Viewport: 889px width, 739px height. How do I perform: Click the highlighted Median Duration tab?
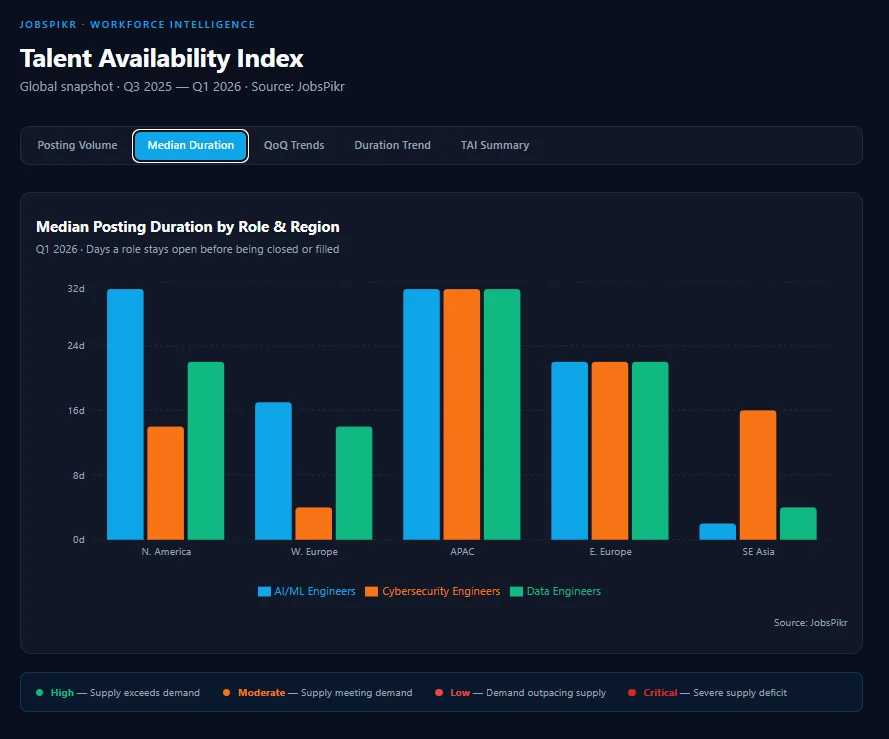click(190, 145)
